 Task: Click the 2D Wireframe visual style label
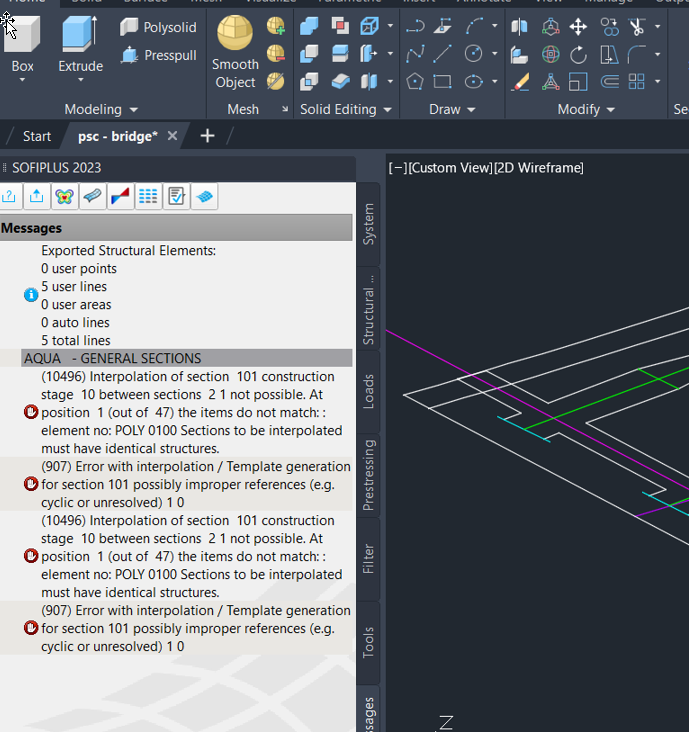click(x=539, y=168)
